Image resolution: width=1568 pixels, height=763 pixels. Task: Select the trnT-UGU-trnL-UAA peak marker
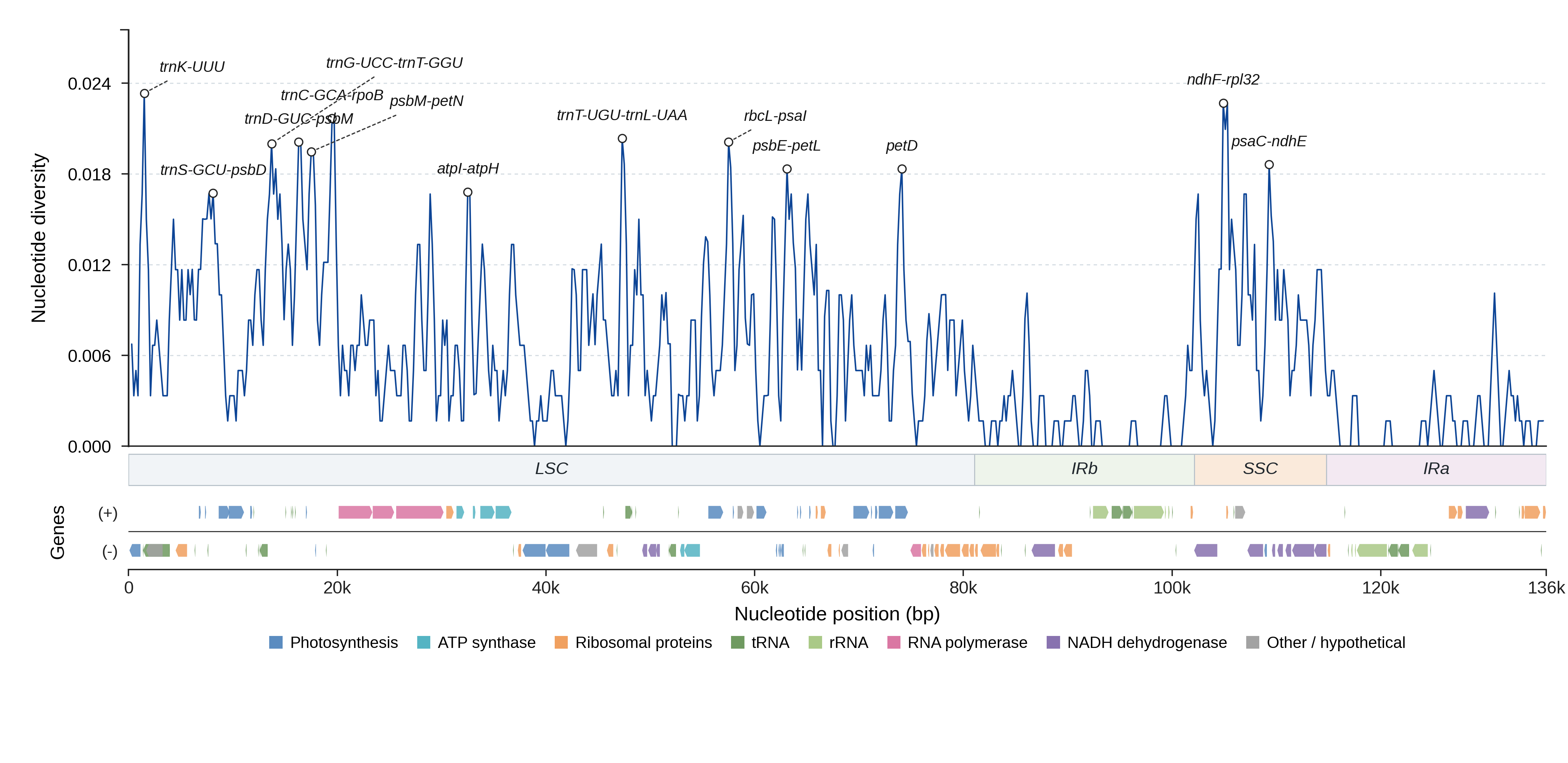[622, 139]
